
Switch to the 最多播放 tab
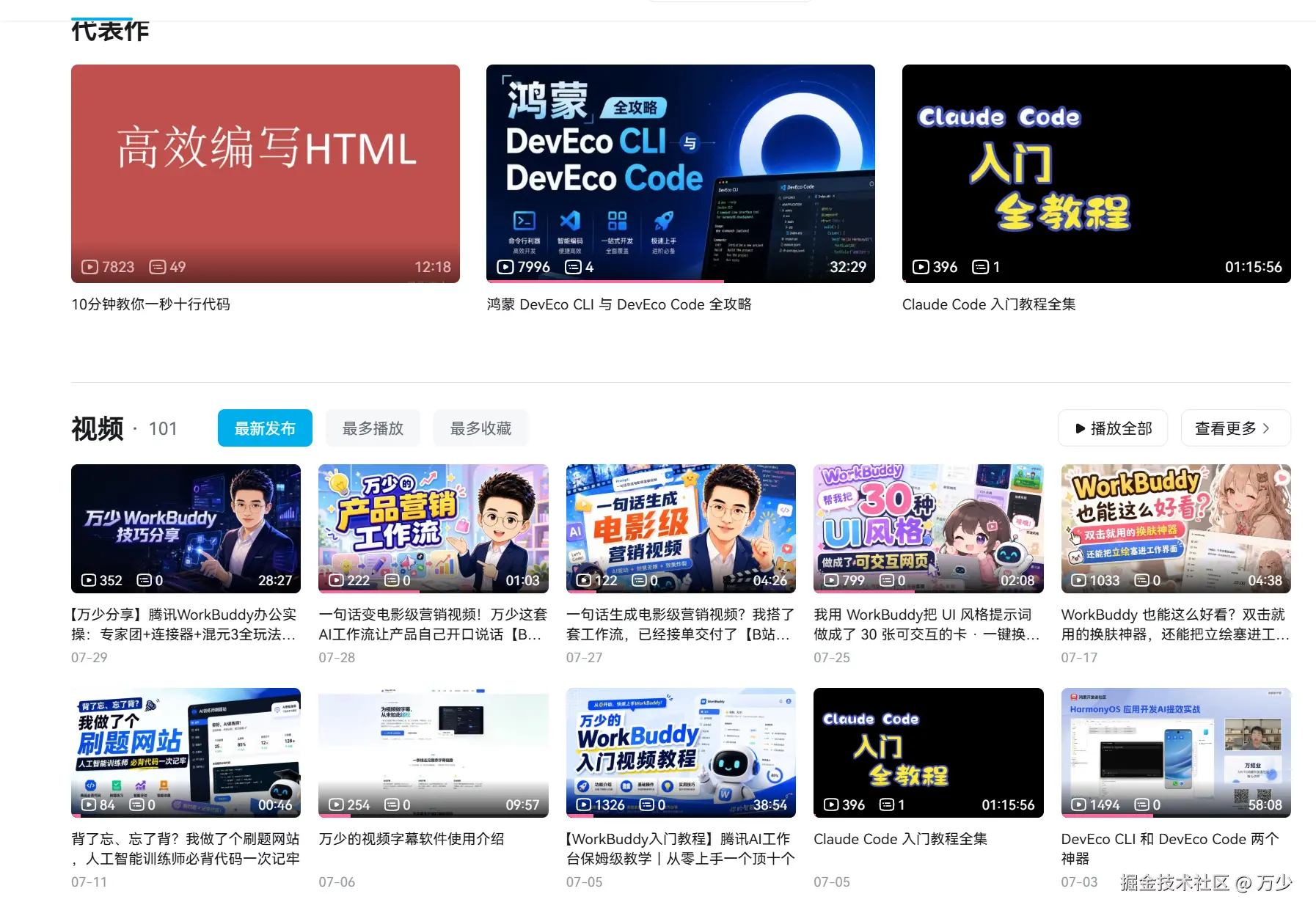click(373, 428)
